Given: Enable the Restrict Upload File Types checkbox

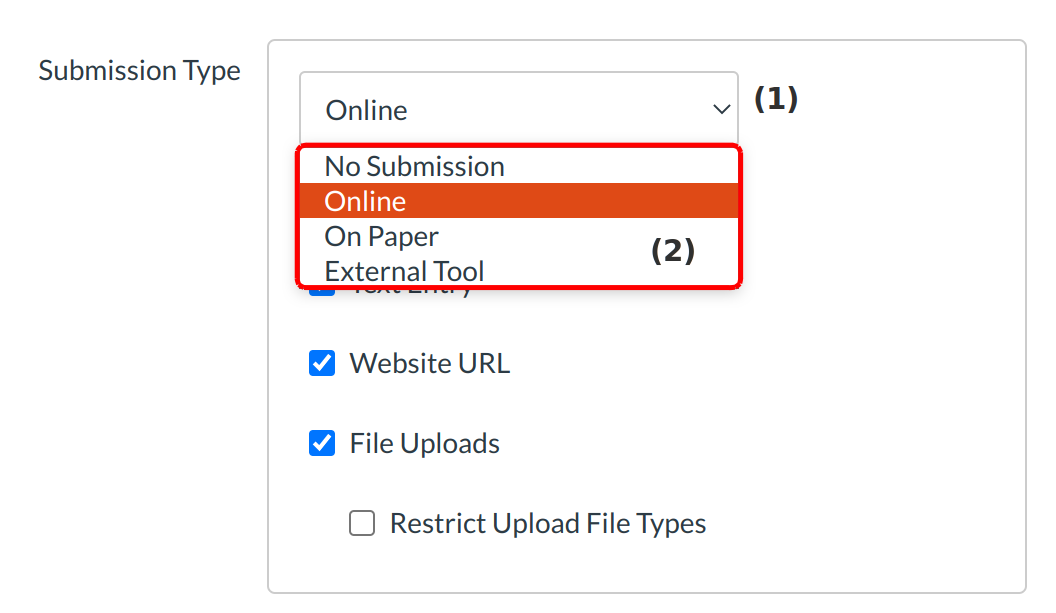Looking at the screenshot, I should point(362,523).
